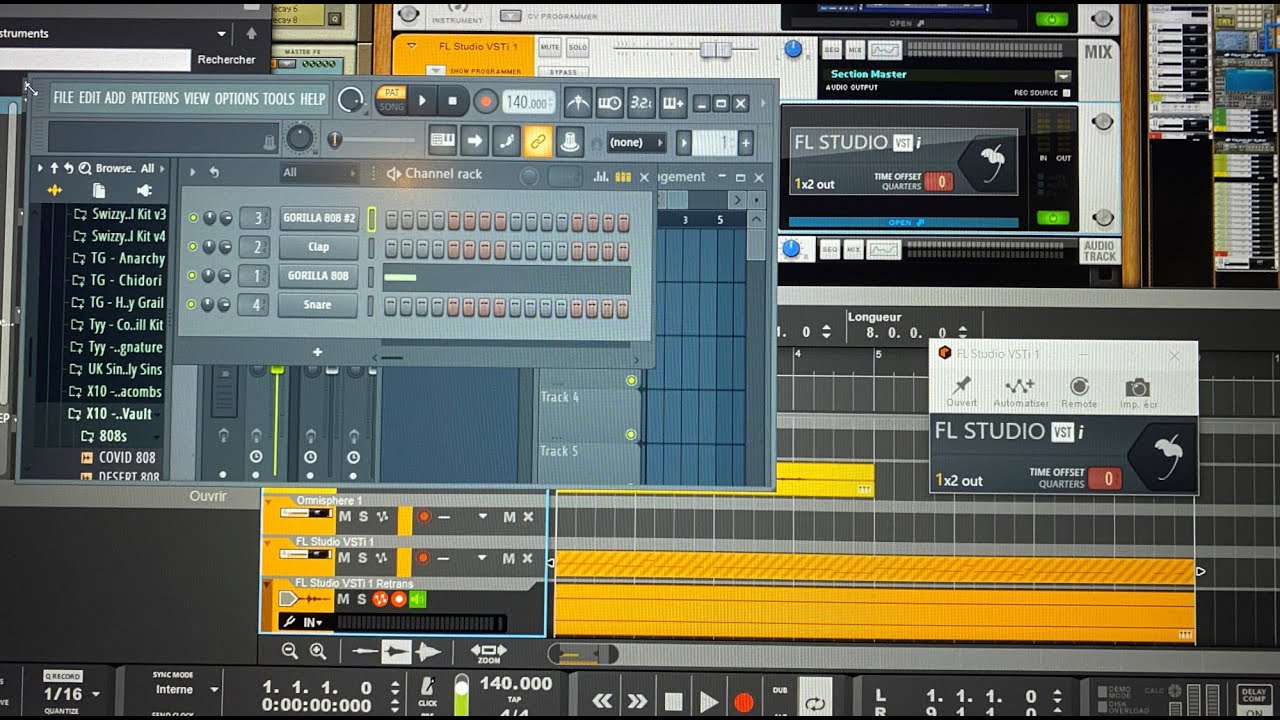The width and height of the screenshot is (1280, 720).
Task: Select the Snare channel button
Action: pos(318,305)
